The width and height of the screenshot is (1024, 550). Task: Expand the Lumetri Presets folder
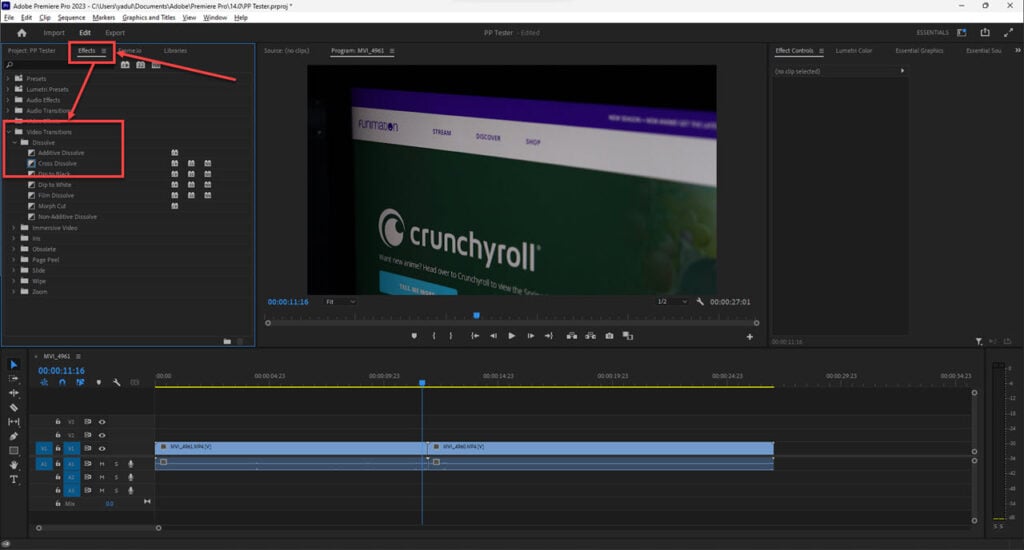pyautogui.click(x=8, y=89)
